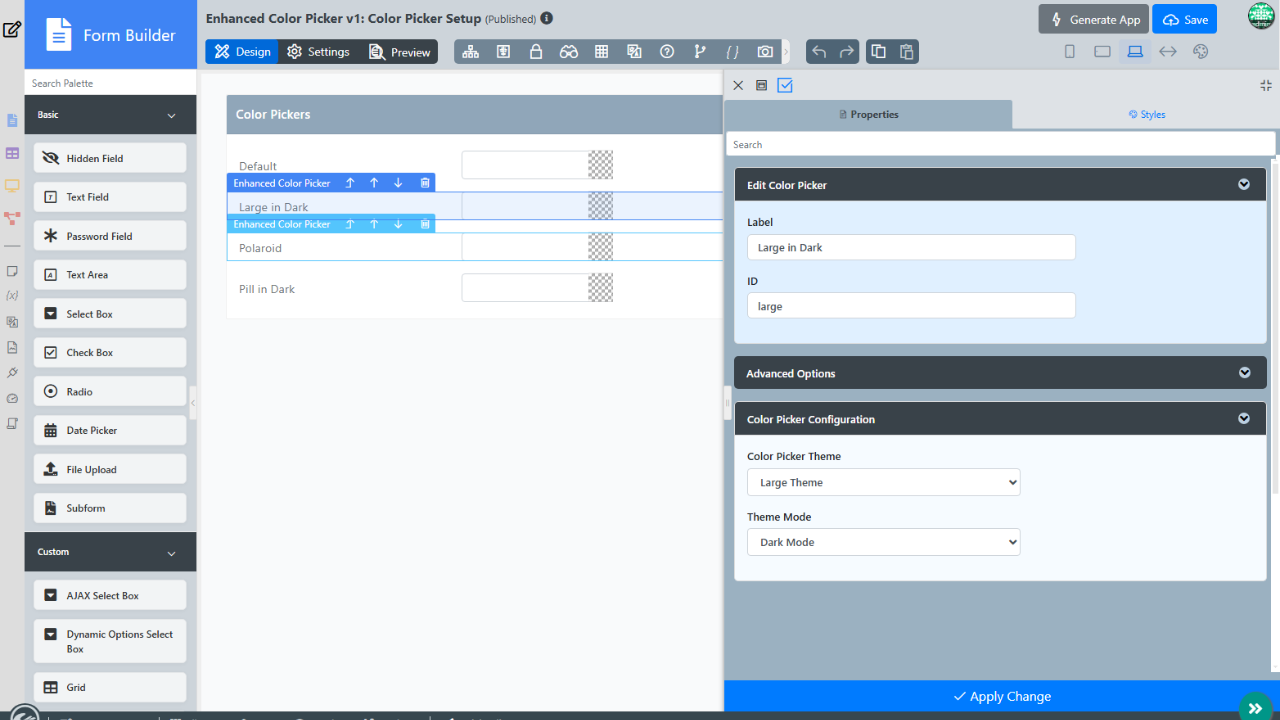Open the Settings tab
Screen dimensions: 1280x720
tap(318, 52)
